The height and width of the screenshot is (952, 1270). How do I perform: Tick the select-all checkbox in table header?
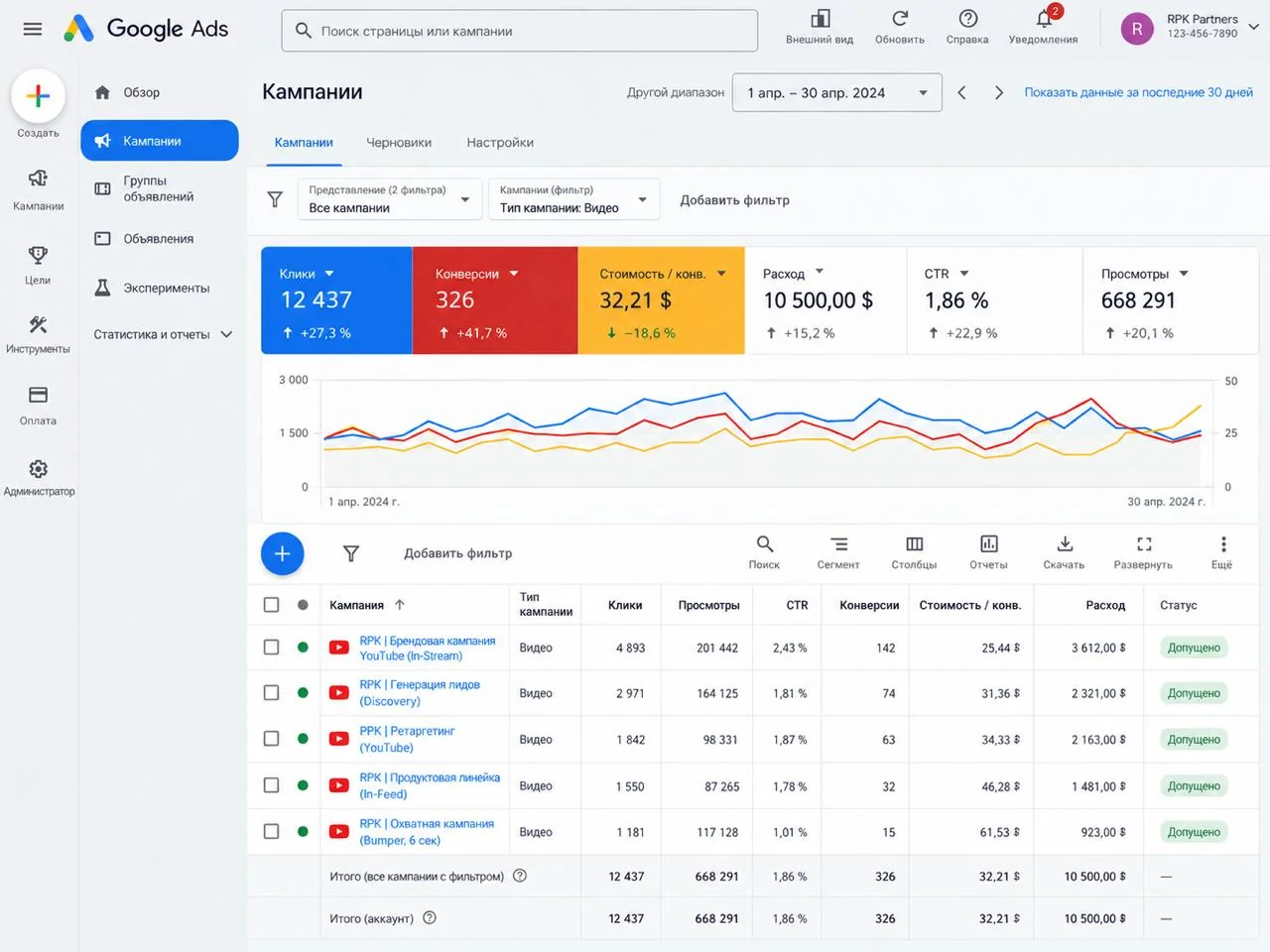pyautogui.click(x=271, y=605)
